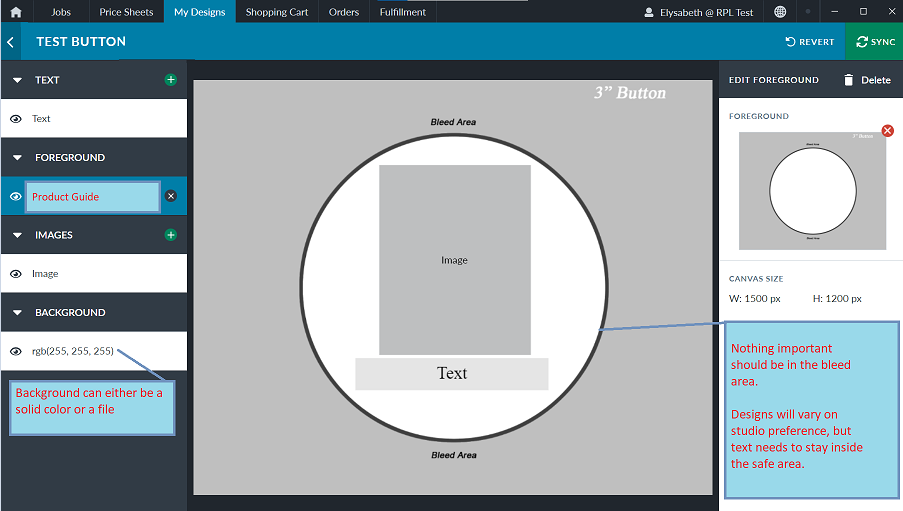Click the Delete trash icon
The height and width of the screenshot is (511, 903).
[849, 80]
